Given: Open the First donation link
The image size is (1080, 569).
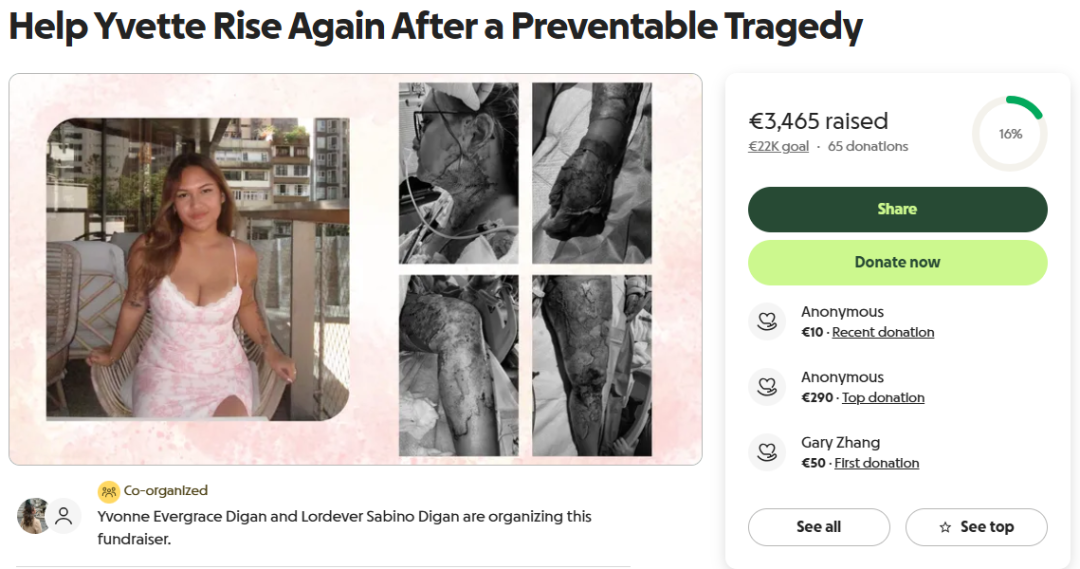Looking at the screenshot, I should coord(876,463).
